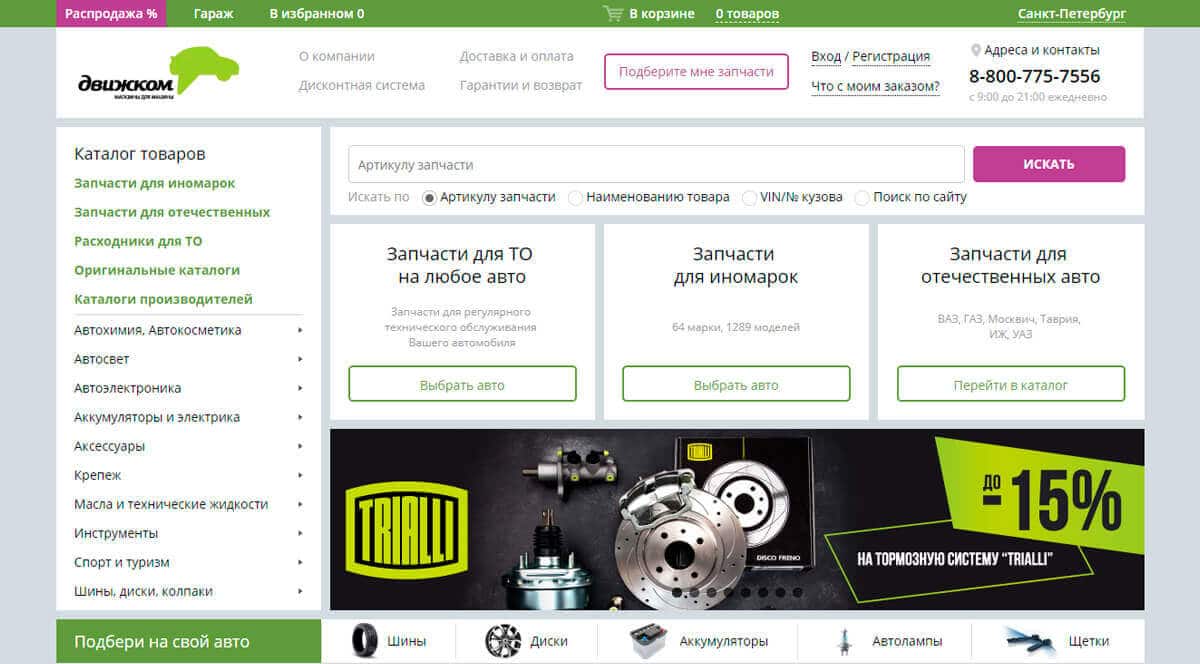Select the Наименованию товара search option
This screenshot has height=664, width=1200.
[x=576, y=198]
